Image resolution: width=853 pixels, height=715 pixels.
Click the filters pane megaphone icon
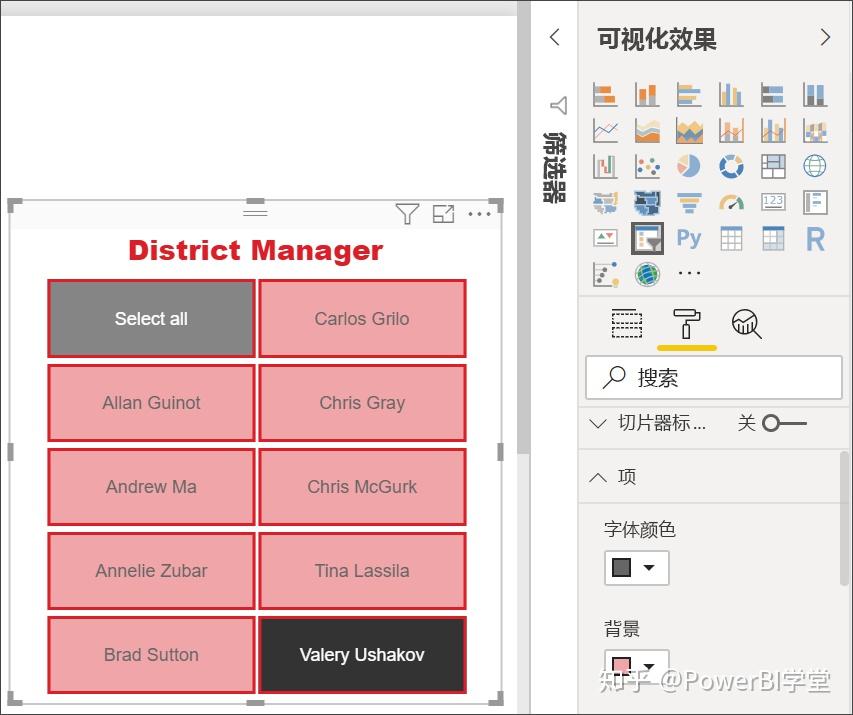(558, 105)
